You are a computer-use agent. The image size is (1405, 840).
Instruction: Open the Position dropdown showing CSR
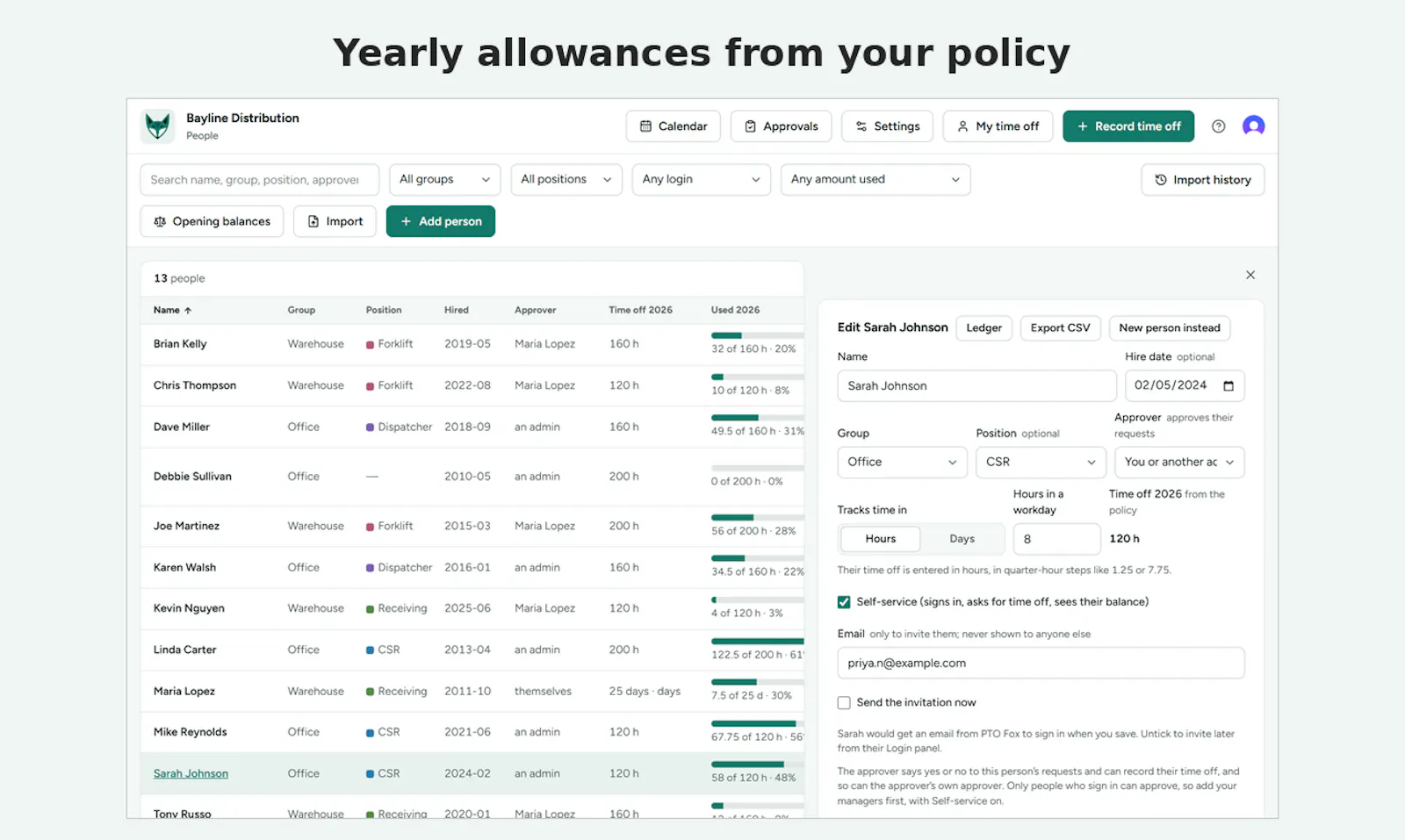pyautogui.click(x=1041, y=462)
